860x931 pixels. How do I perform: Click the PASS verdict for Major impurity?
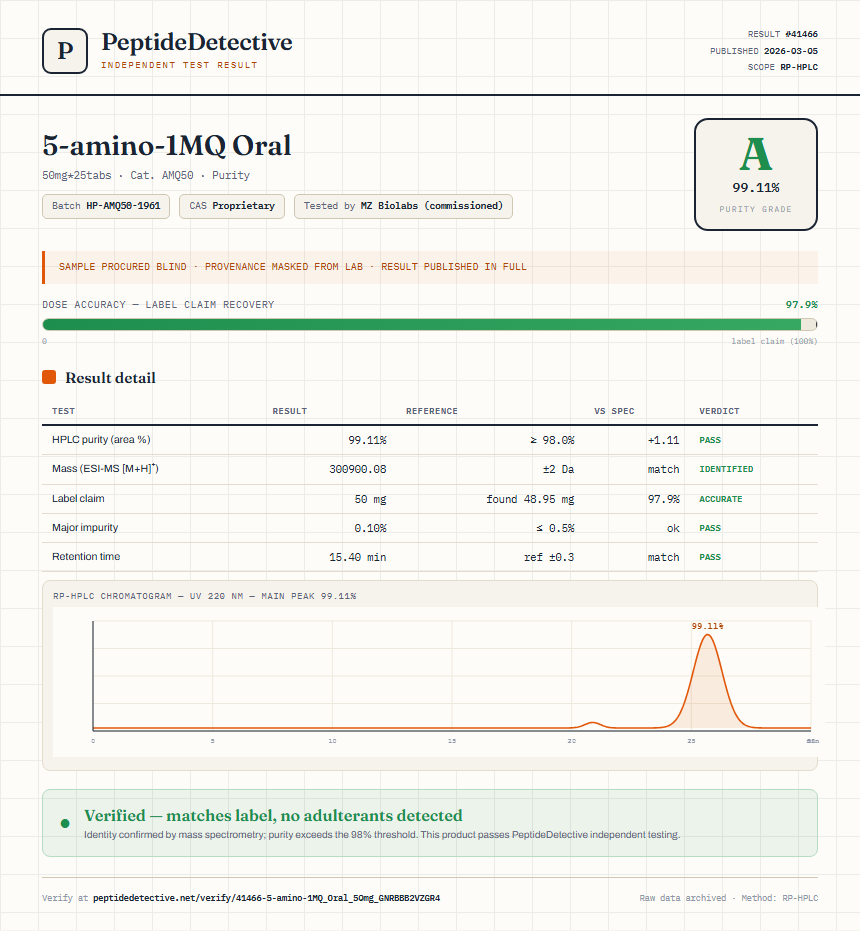pyautogui.click(x=710, y=528)
